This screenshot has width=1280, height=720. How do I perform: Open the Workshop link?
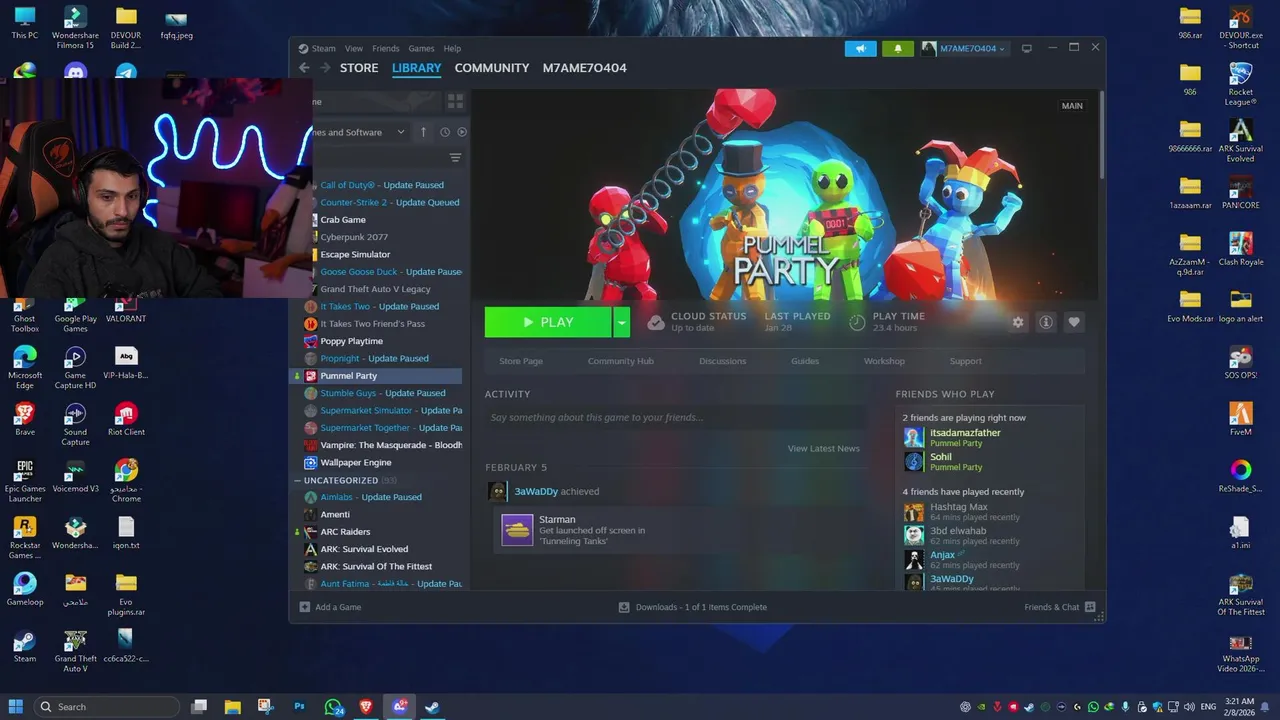tap(884, 361)
